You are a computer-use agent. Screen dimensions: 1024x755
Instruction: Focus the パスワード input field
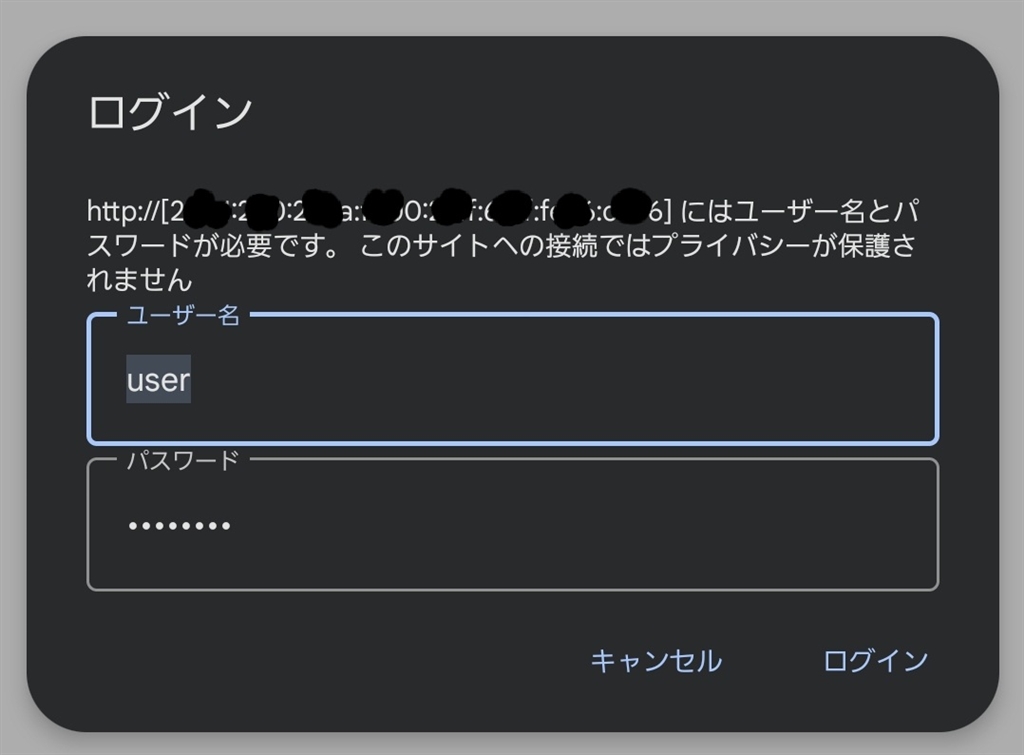coord(512,525)
